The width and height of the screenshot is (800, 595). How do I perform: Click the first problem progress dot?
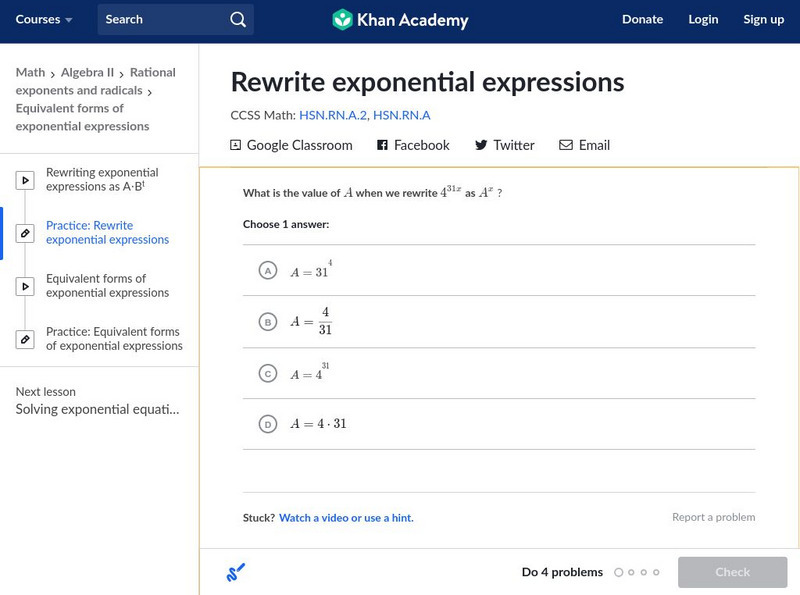point(619,573)
